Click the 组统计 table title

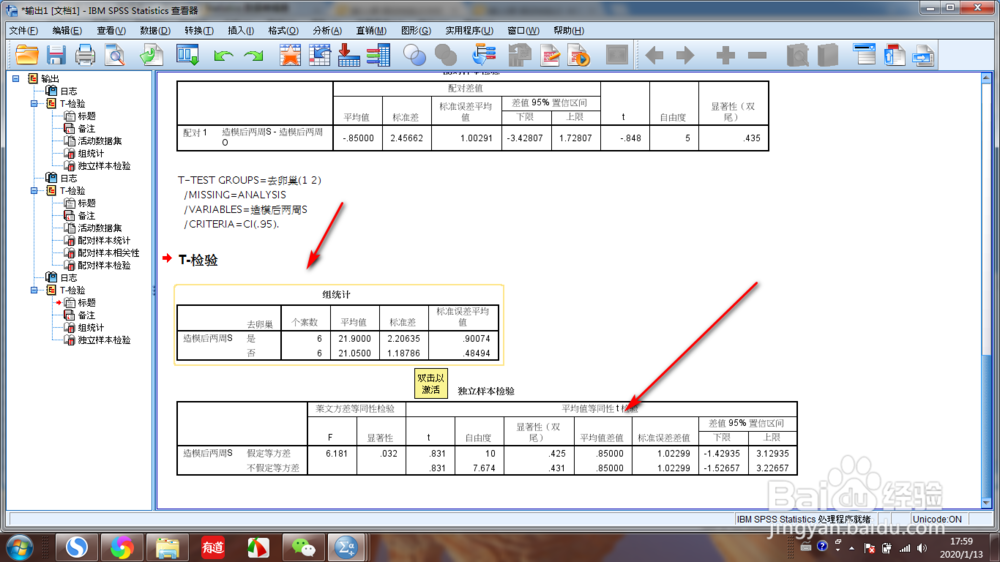click(x=336, y=294)
